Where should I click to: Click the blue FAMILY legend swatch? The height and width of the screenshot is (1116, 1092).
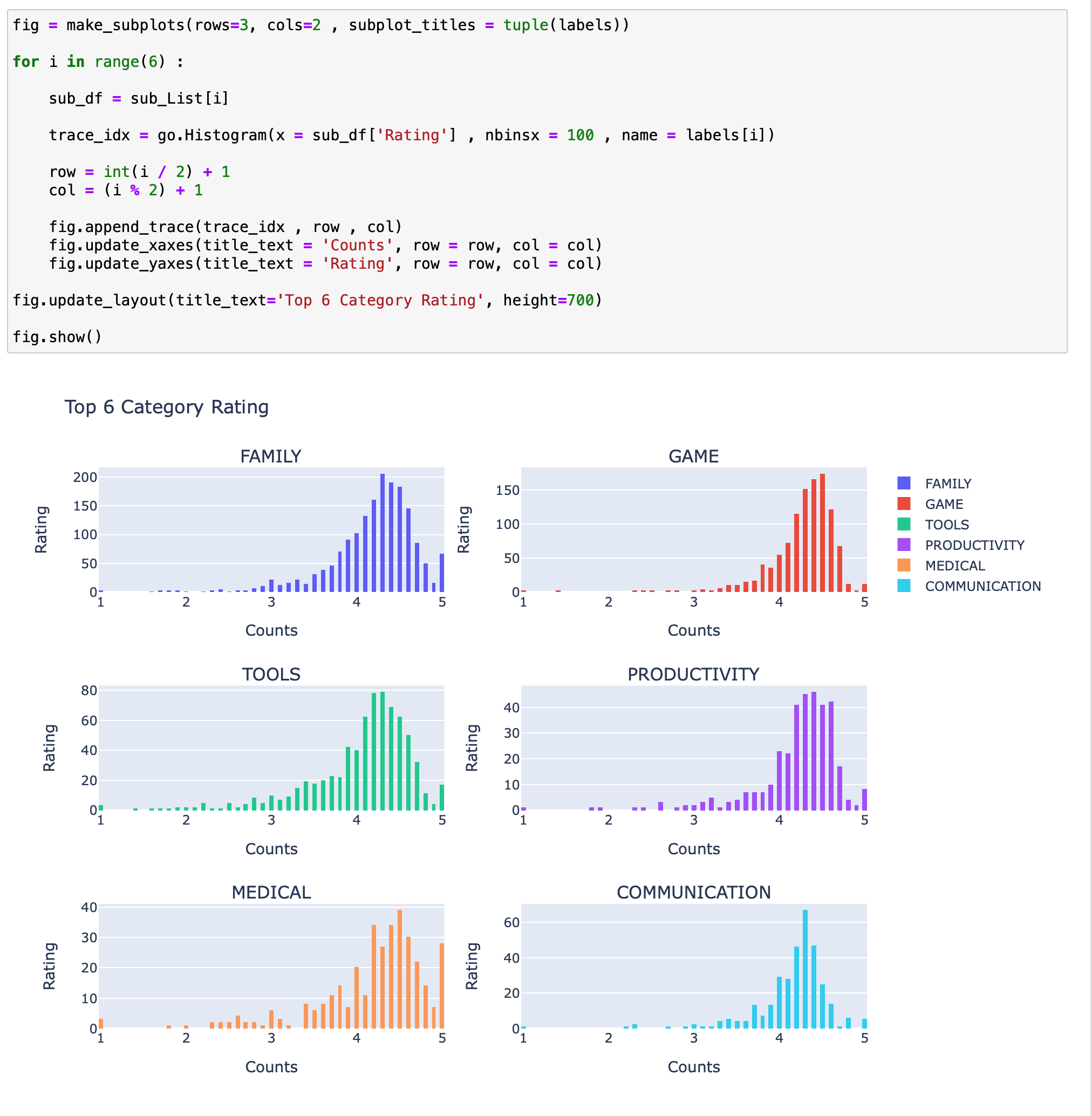[903, 483]
